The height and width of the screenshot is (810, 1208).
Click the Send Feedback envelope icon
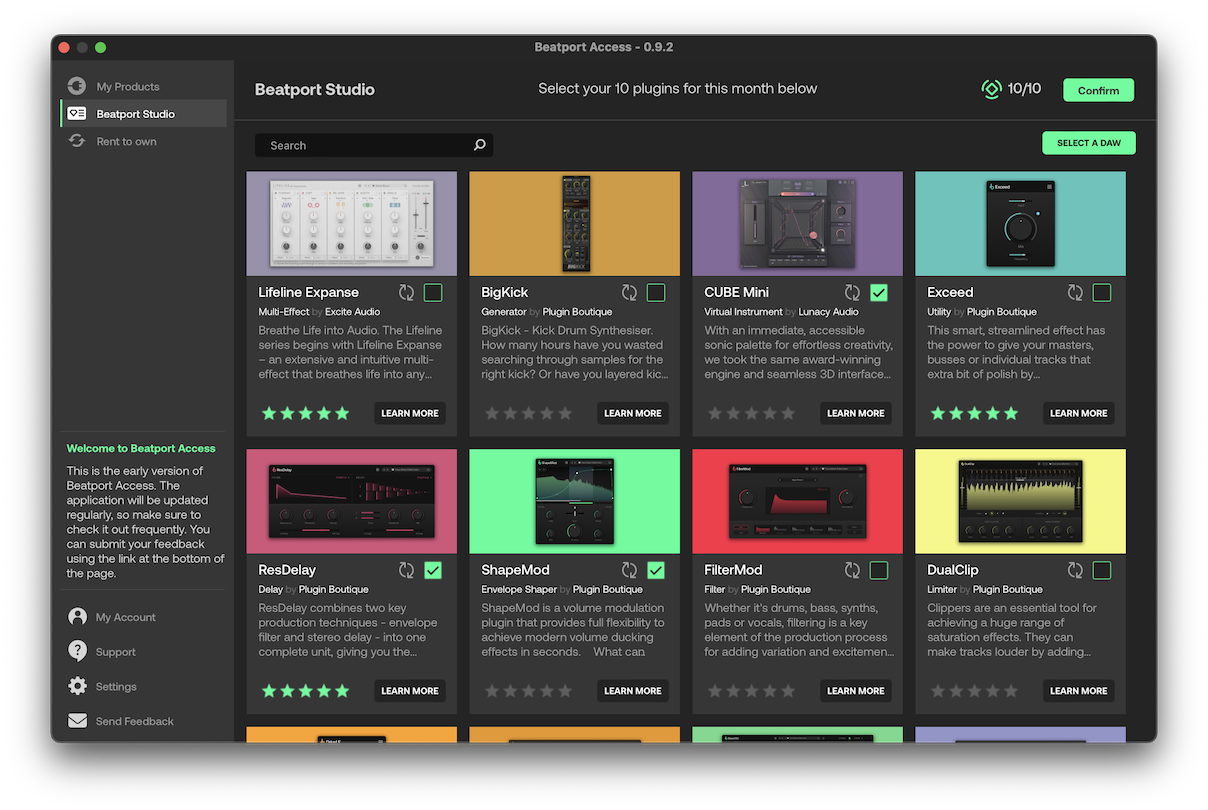click(x=76, y=721)
